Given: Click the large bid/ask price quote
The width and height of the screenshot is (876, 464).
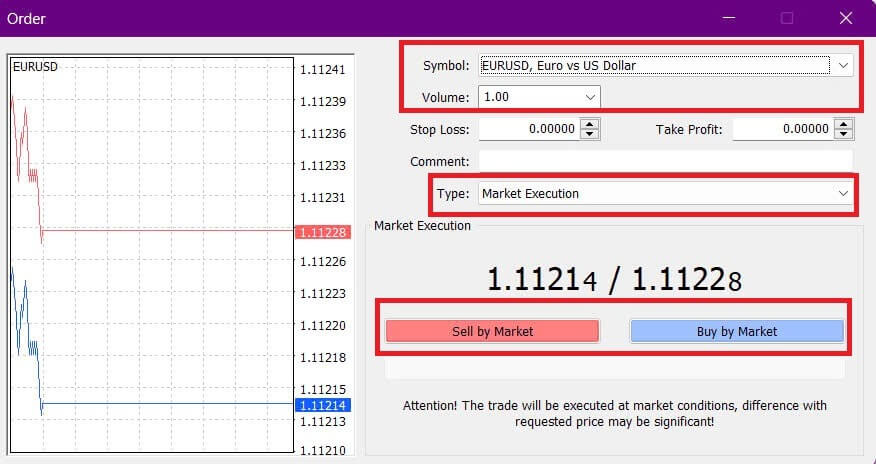Looking at the screenshot, I should 614,280.
